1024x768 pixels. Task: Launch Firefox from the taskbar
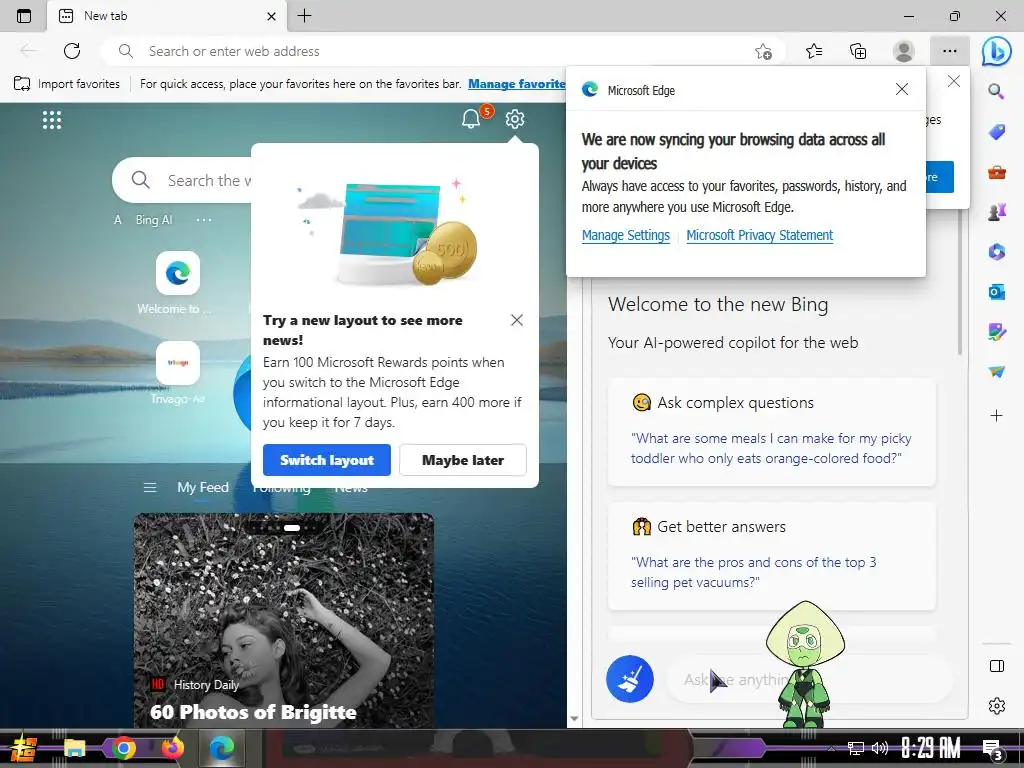172,748
